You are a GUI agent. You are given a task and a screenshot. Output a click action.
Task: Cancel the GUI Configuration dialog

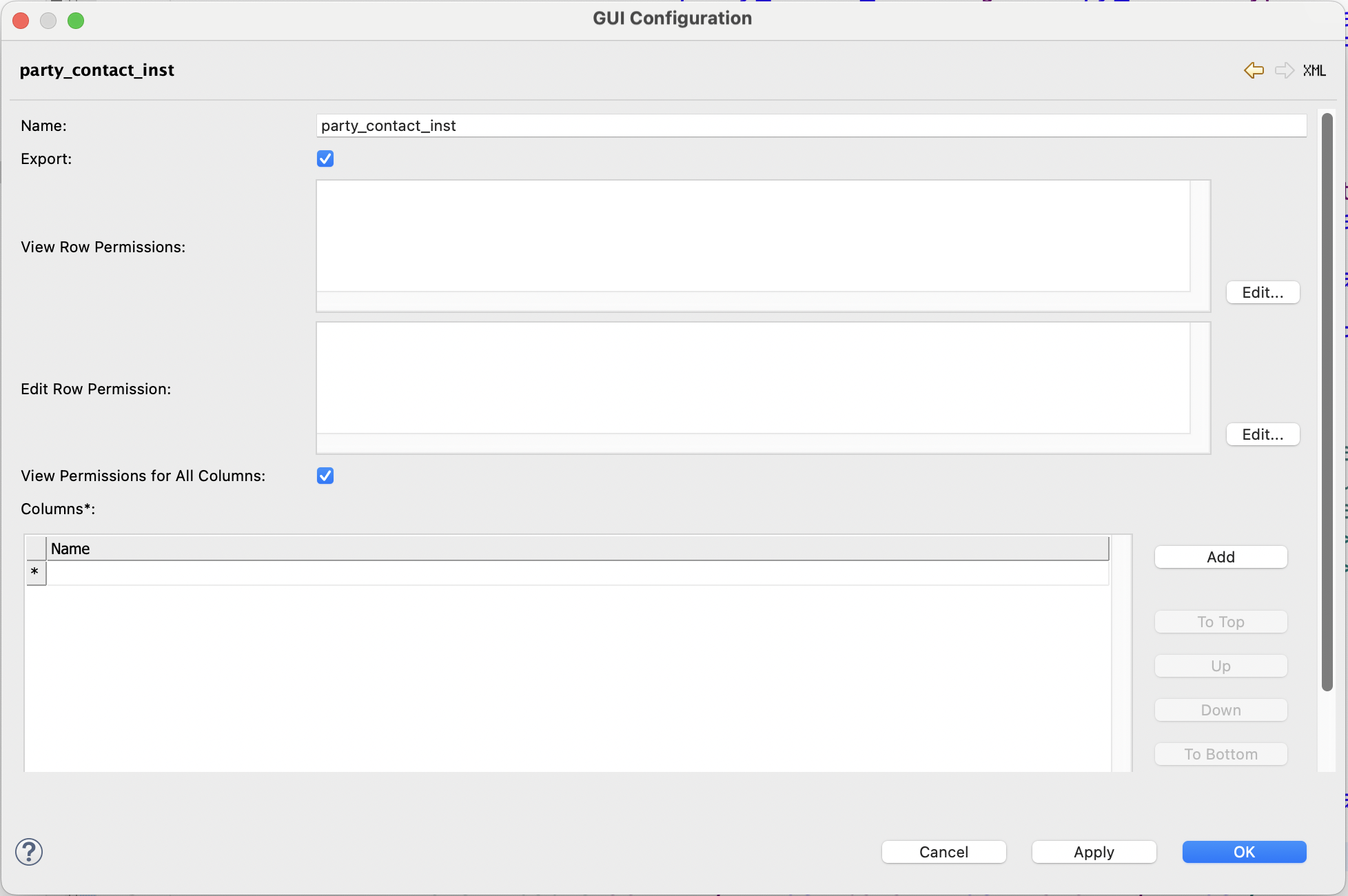(943, 852)
